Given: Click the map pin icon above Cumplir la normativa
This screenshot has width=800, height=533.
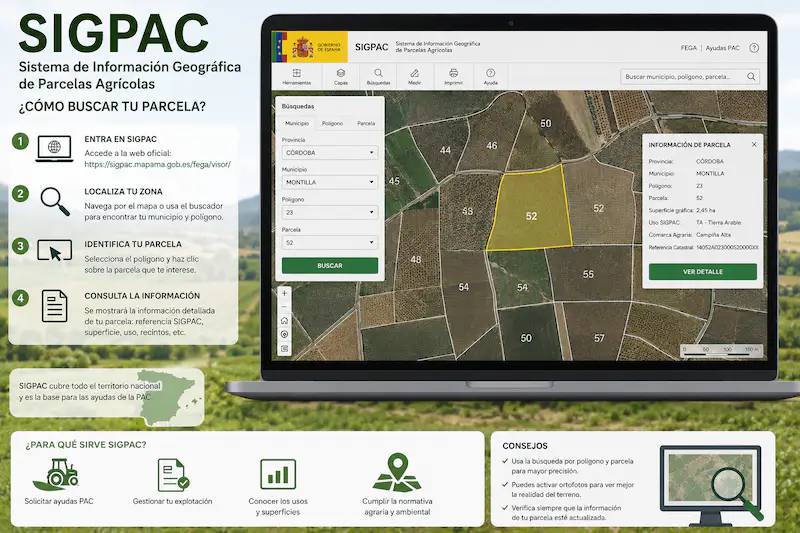Looking at the screenshot, I should click(x=397, y=473).
